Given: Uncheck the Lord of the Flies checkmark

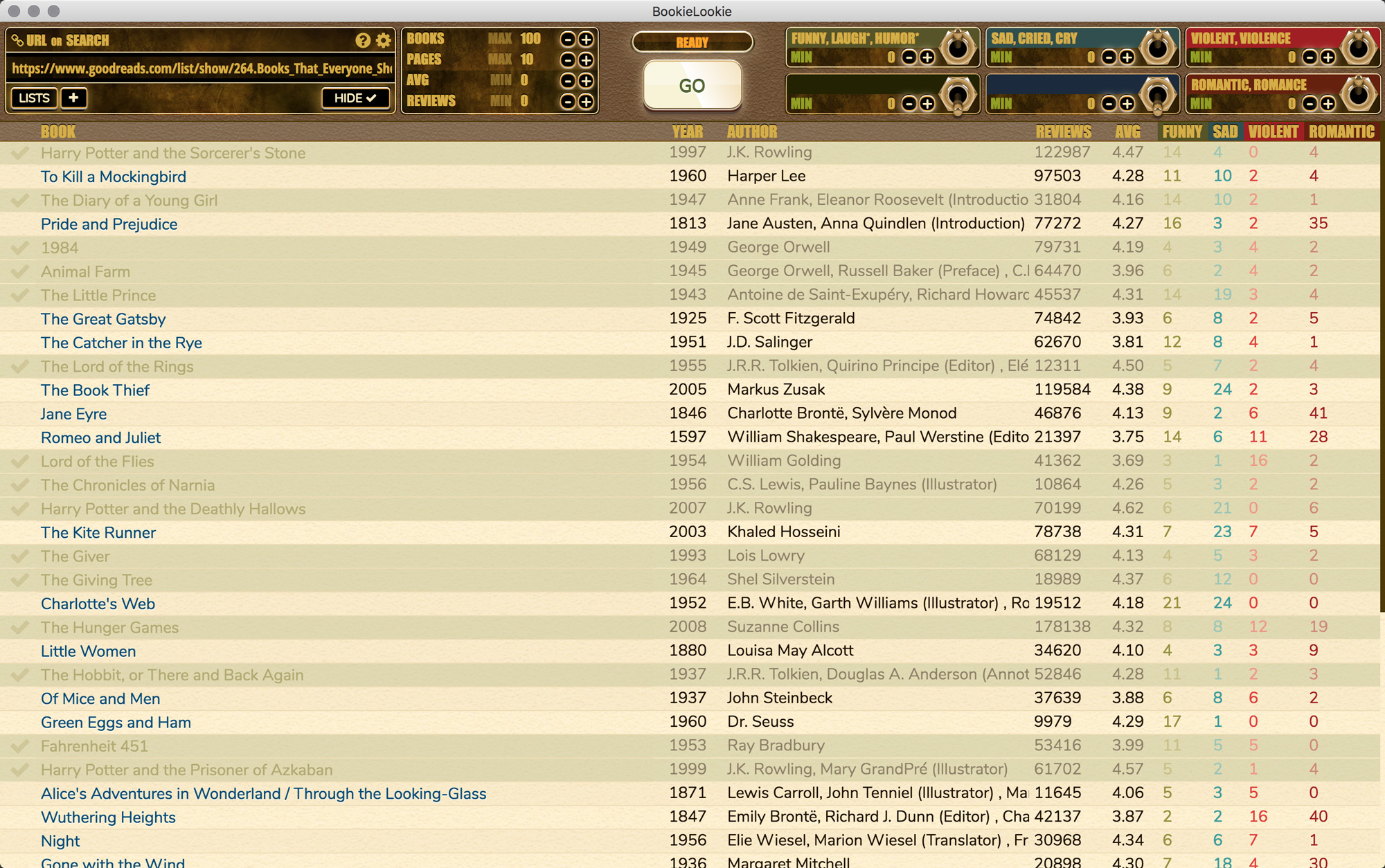Looking at the screenshot, I should (x=20, y=461).
